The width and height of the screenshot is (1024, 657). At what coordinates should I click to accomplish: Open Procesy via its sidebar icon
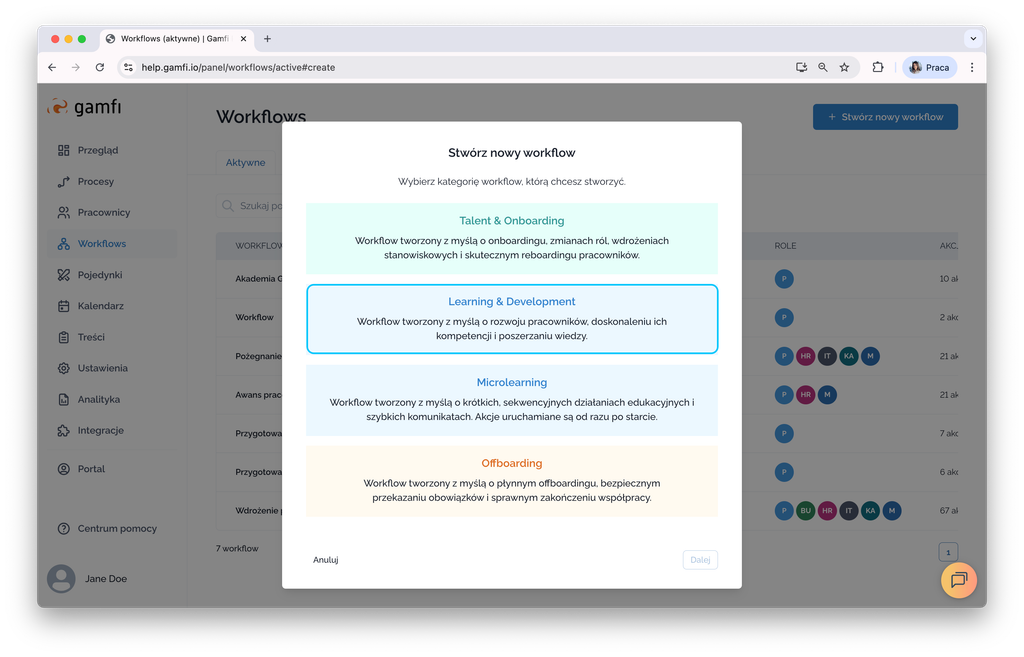click(x=64, y=182)
